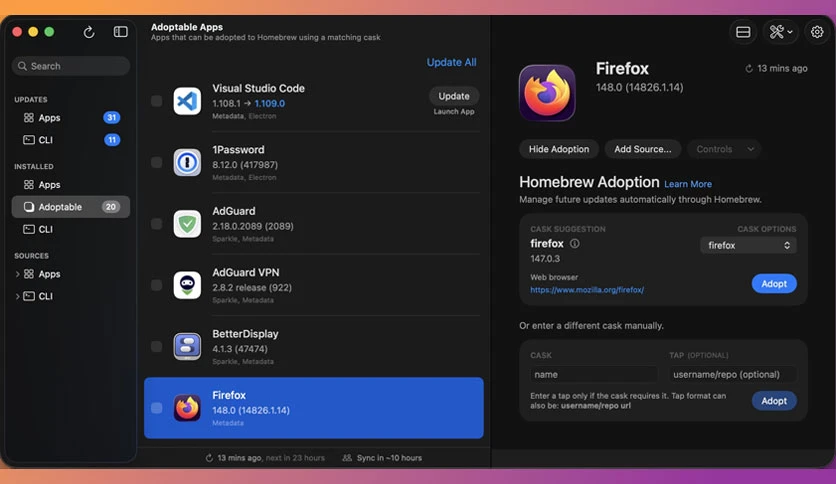Open Updates Apps with 31 badge
This screenshot has width=836, height=484.
[70, 118]
